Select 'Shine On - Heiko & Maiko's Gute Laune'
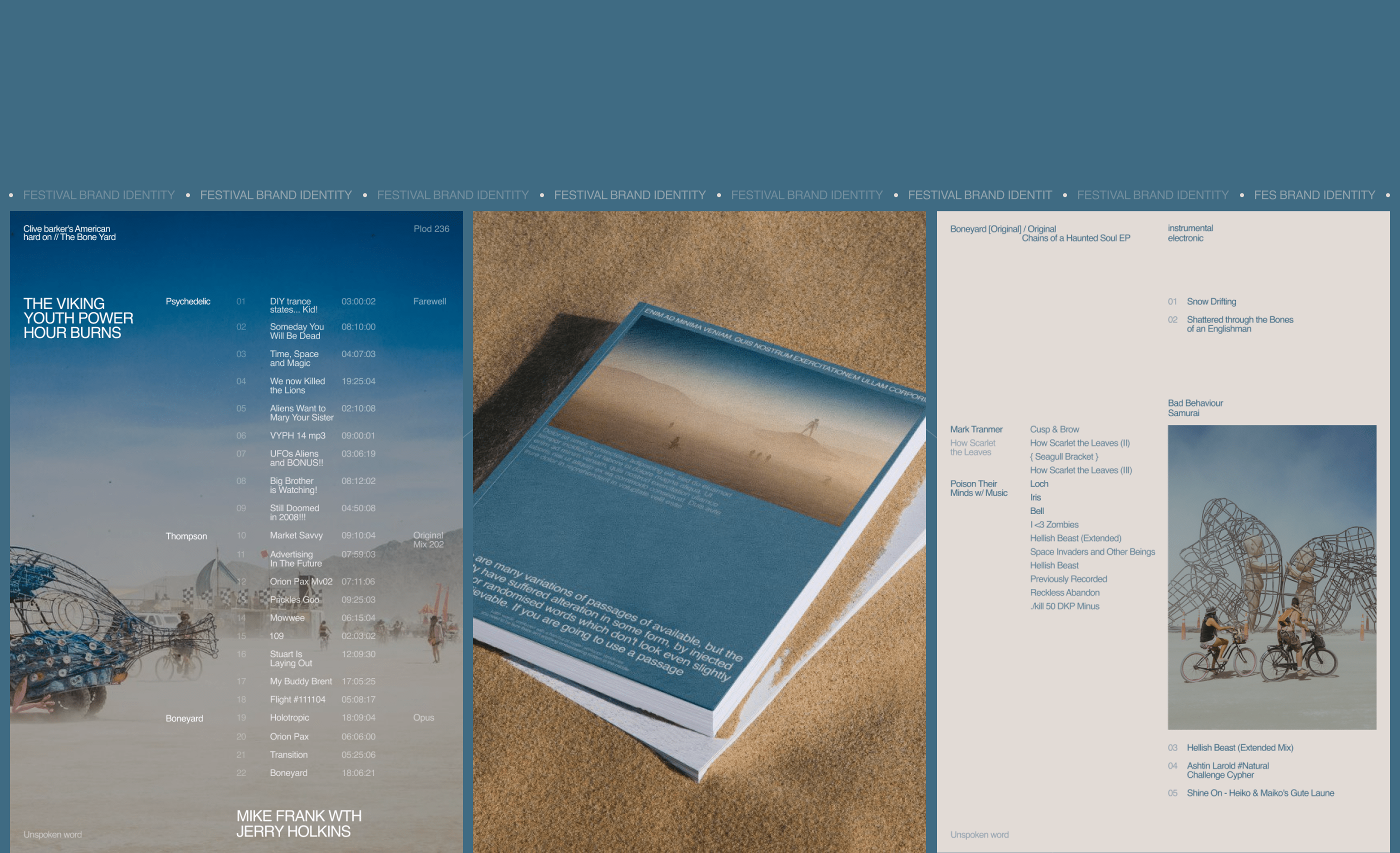1400x853 pixels. point(1259,793)
